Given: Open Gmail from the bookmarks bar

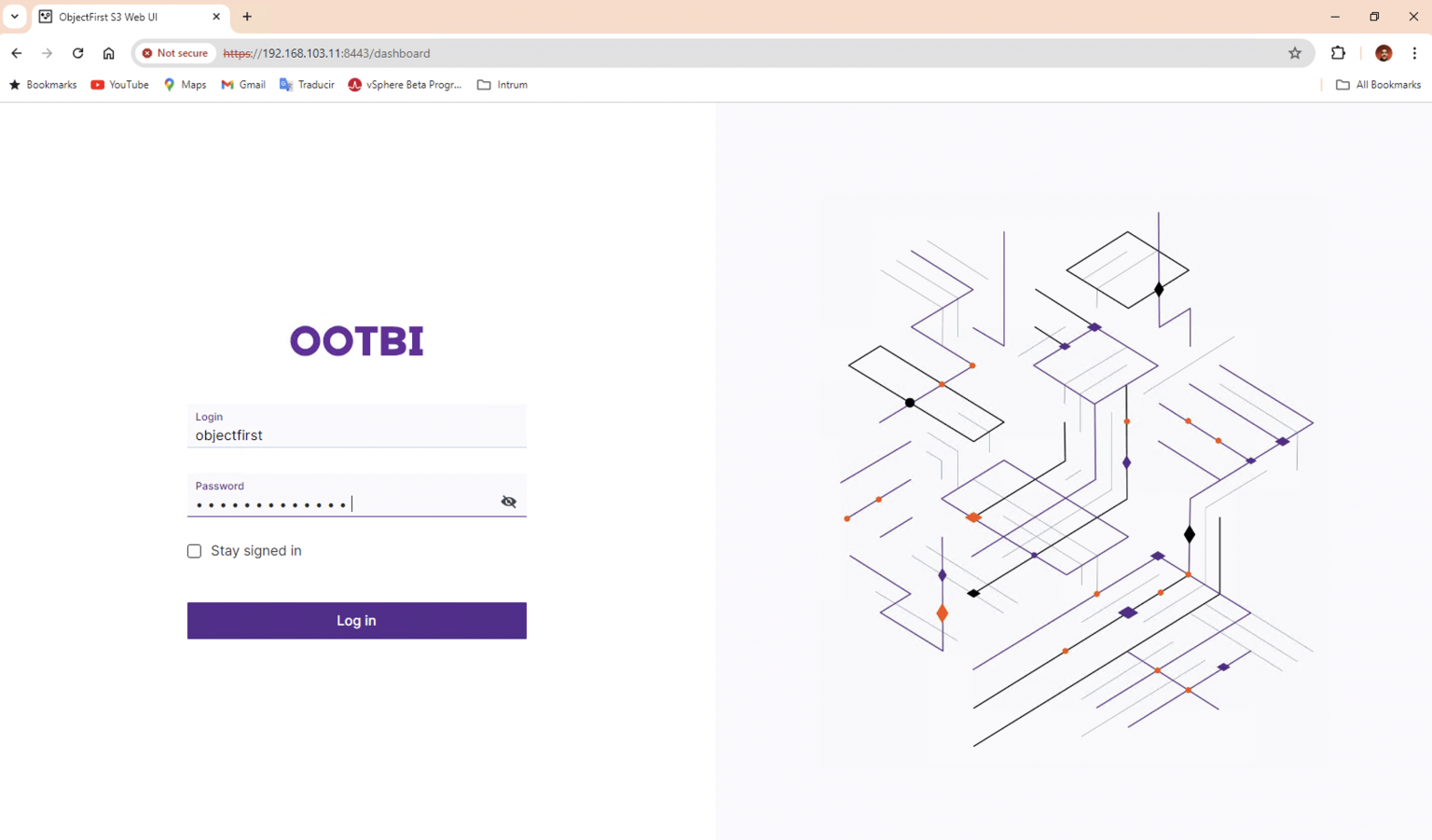Looking at the screenshot, I should point(242,85).
